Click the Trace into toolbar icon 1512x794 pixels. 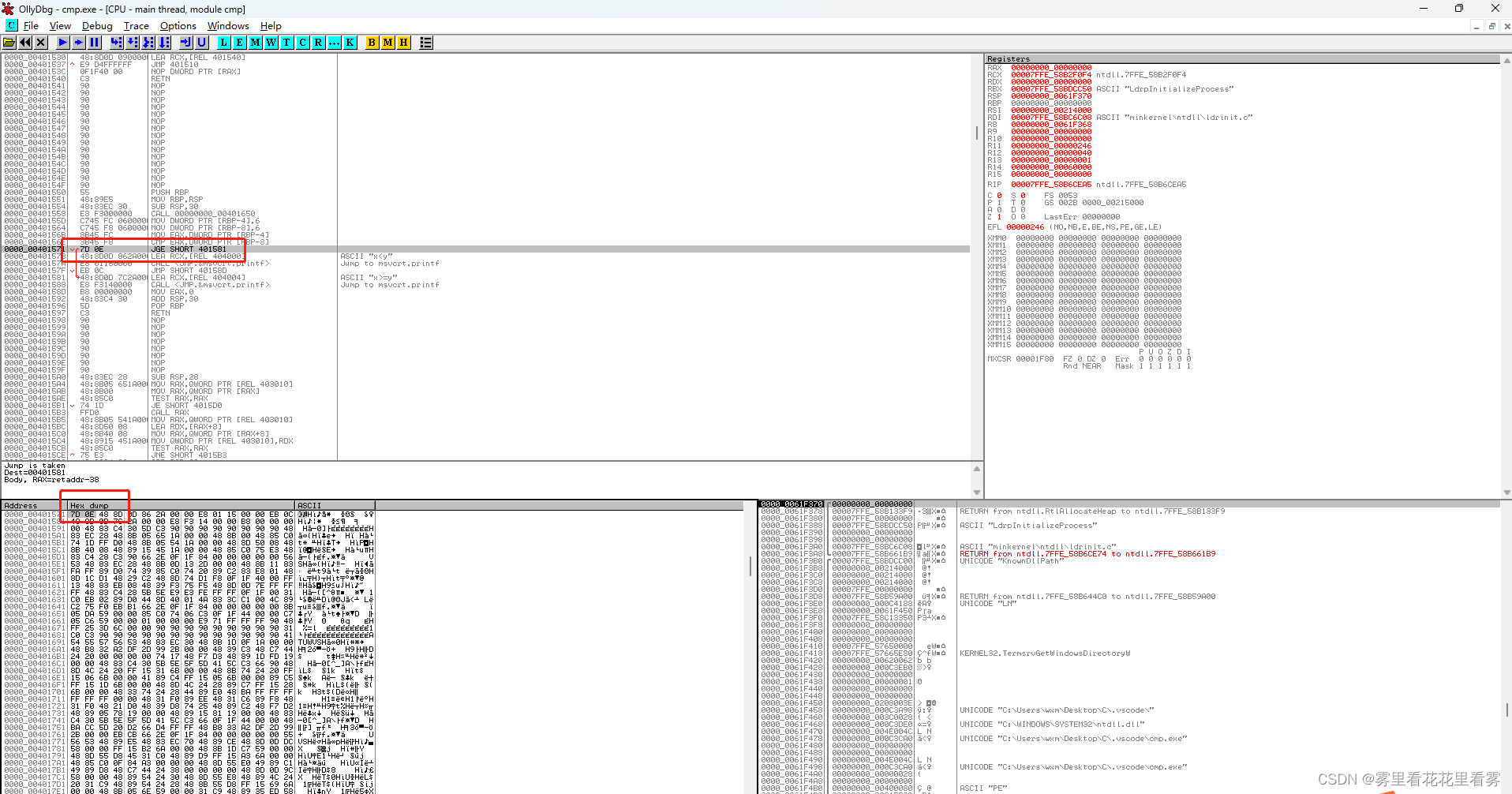(x=148, y=43)
